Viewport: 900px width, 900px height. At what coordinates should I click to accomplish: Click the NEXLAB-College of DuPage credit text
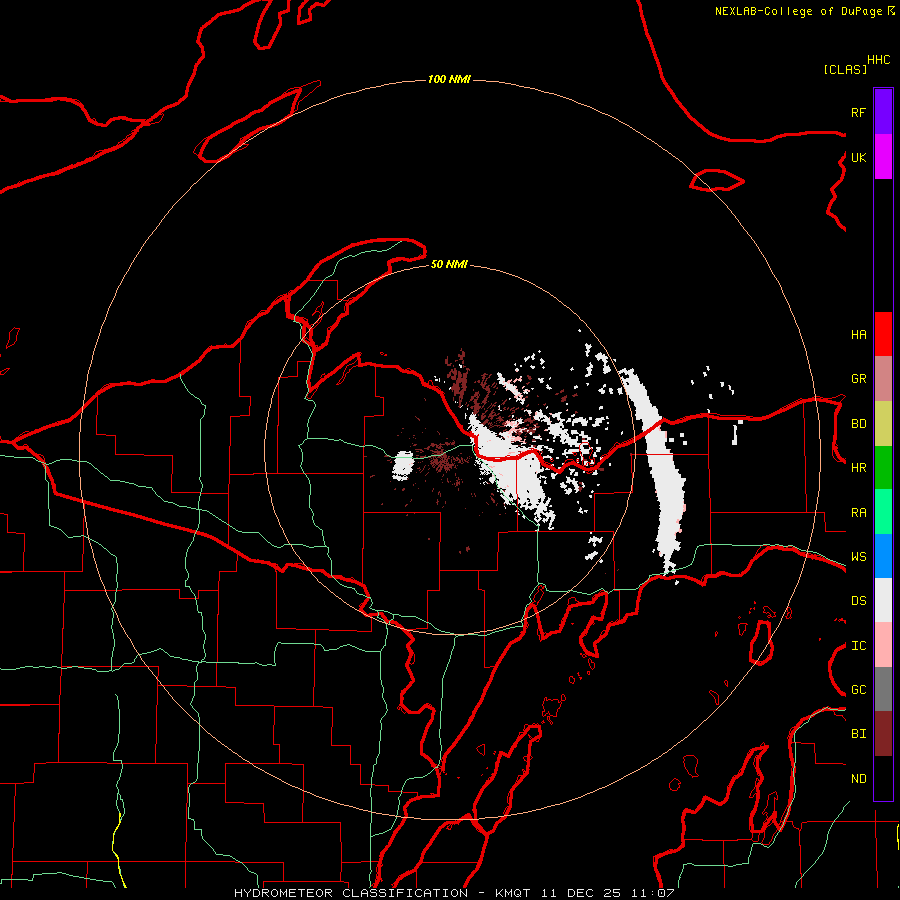[x=800, y=11]
